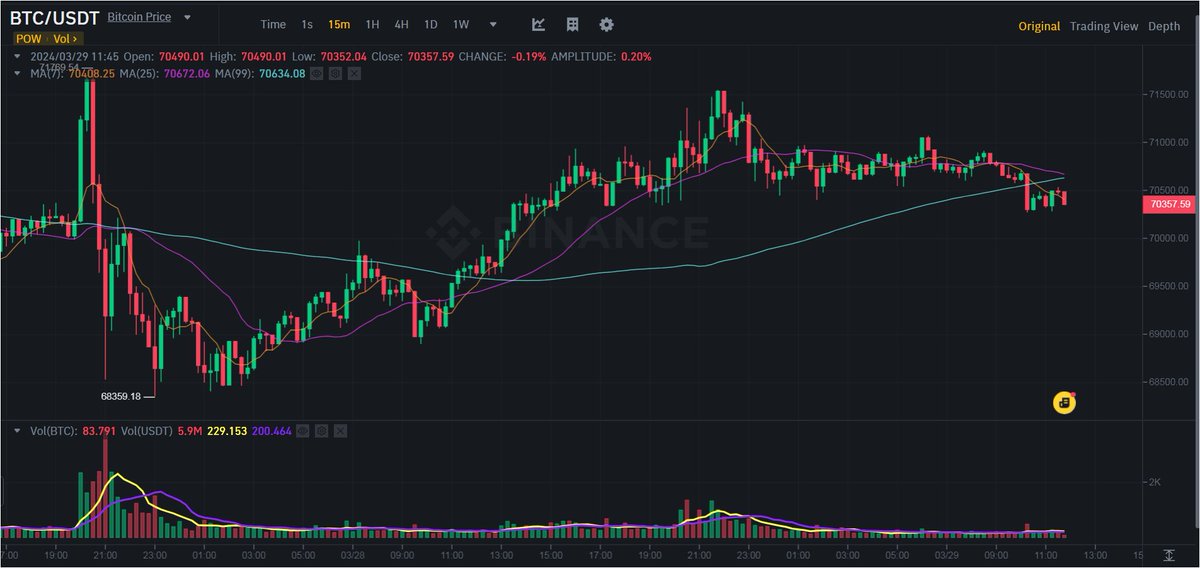This screenshot has width=1200, height=568.
Task: Open chart settings gear icon
Action: (606, 24)
